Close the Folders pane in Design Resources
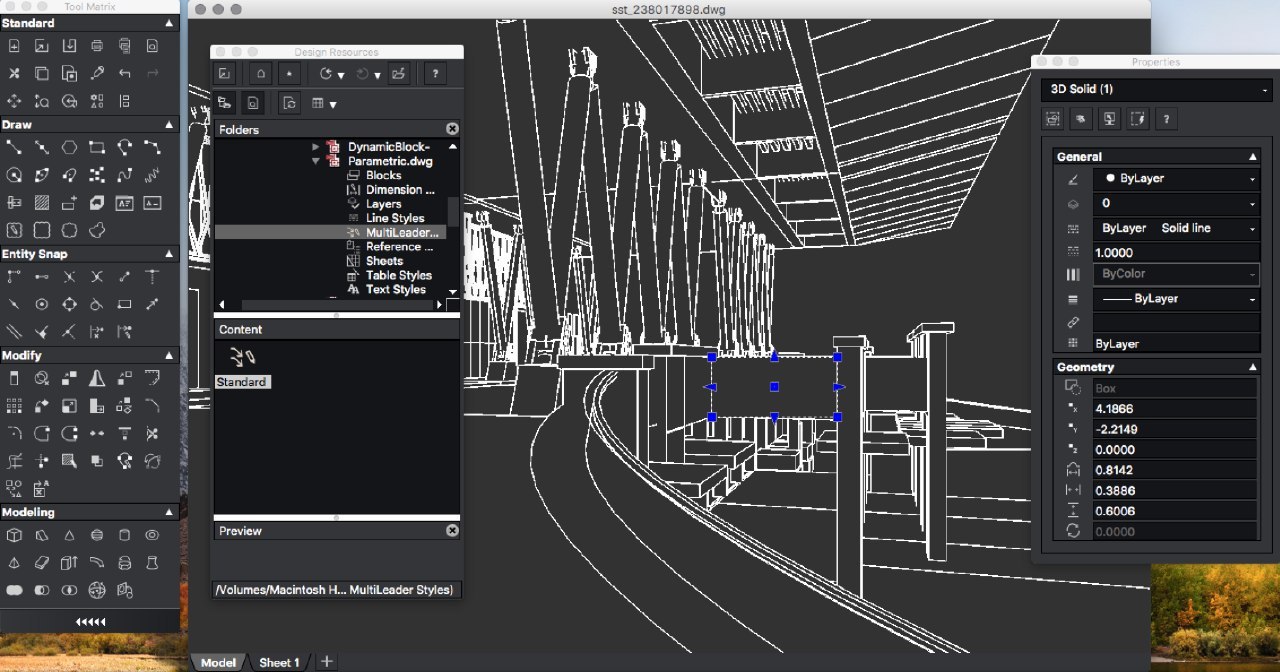 pos(452,129)
